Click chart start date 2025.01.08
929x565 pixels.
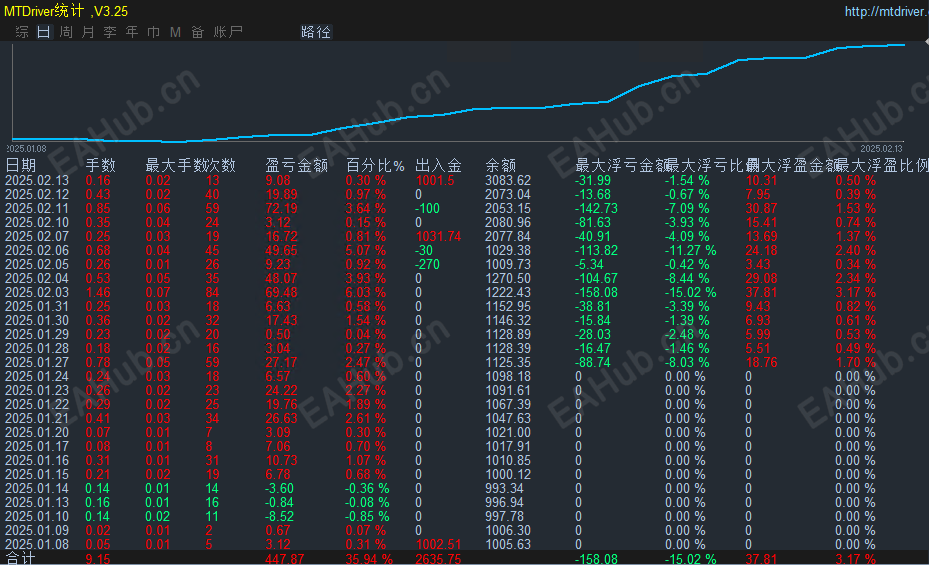pos(26,149)
